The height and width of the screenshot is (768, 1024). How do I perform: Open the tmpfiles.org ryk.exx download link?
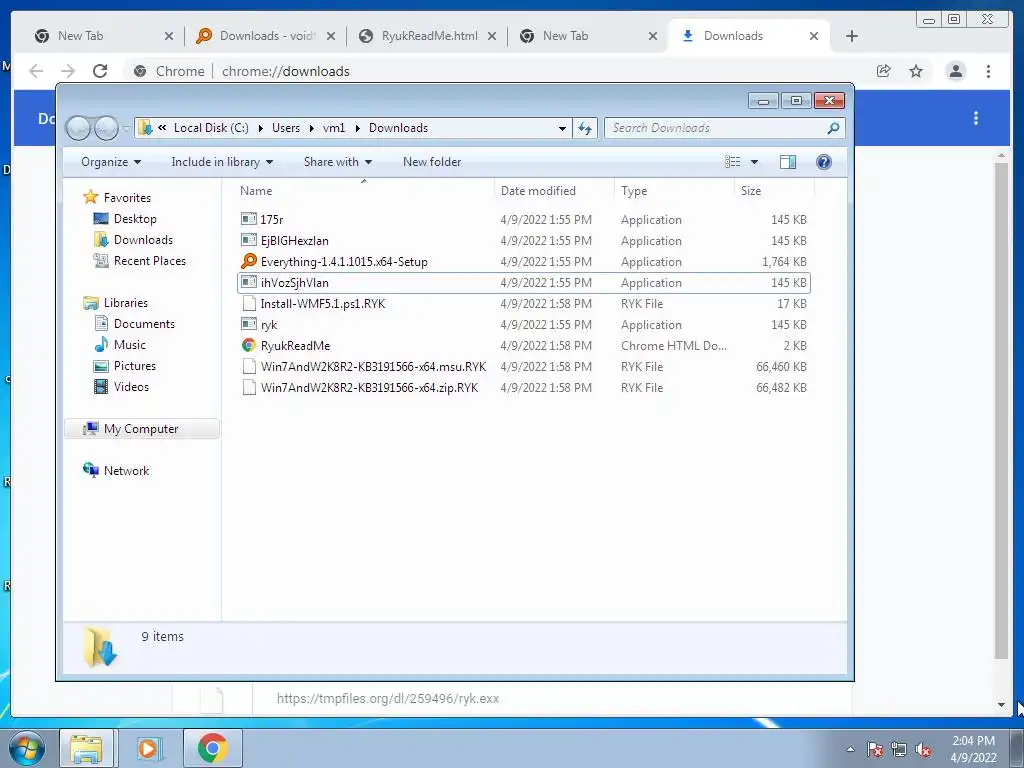tap(388, 699)
